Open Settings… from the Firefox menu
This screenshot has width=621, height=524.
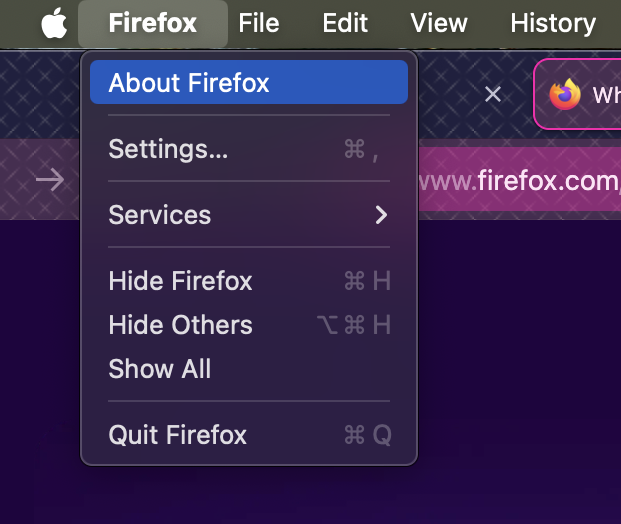coord(249,149)
